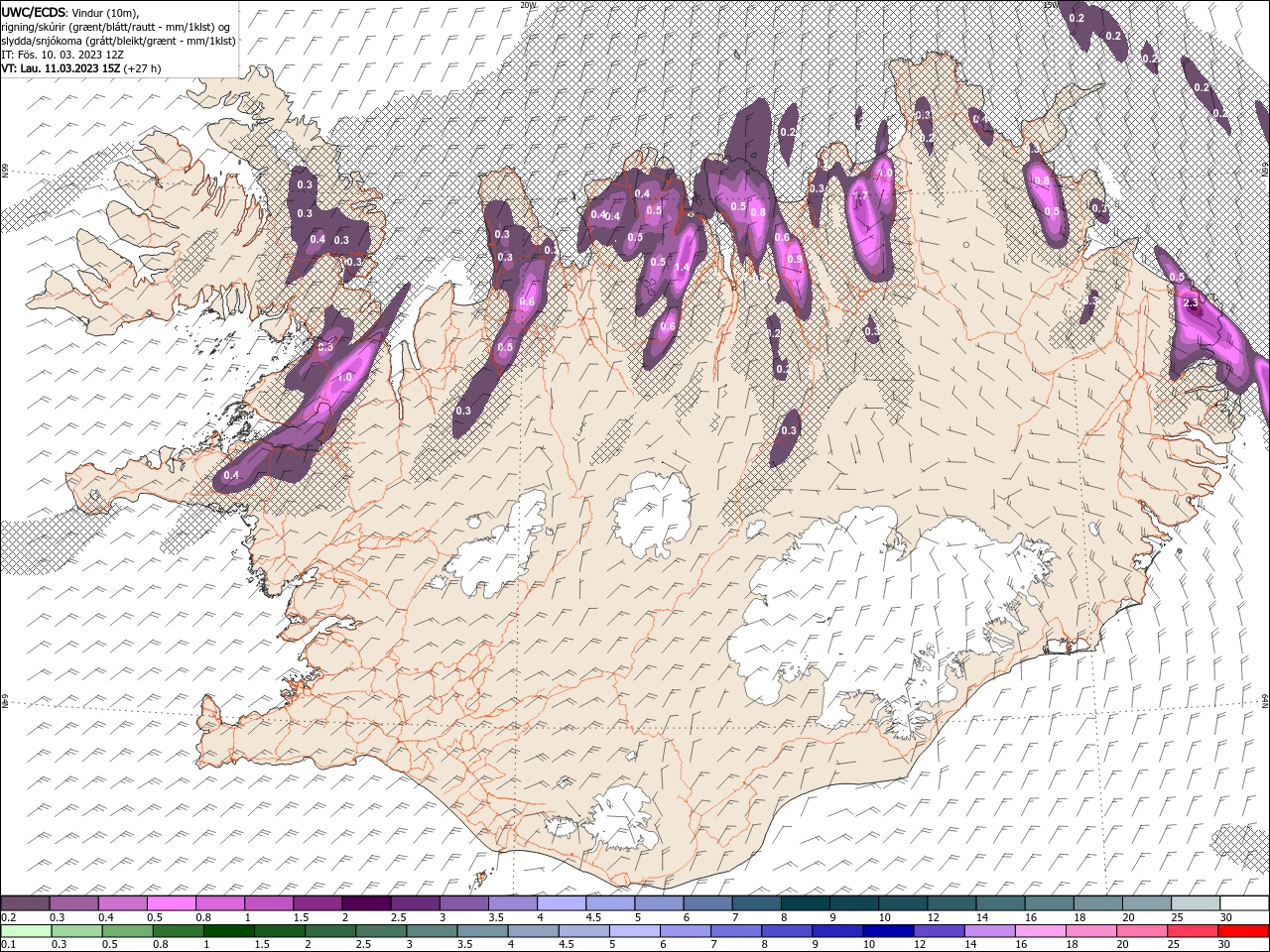Click the white snow scale swatch after 30
This screenshot has height=952, width=1270.
(x=1244, y=903)
